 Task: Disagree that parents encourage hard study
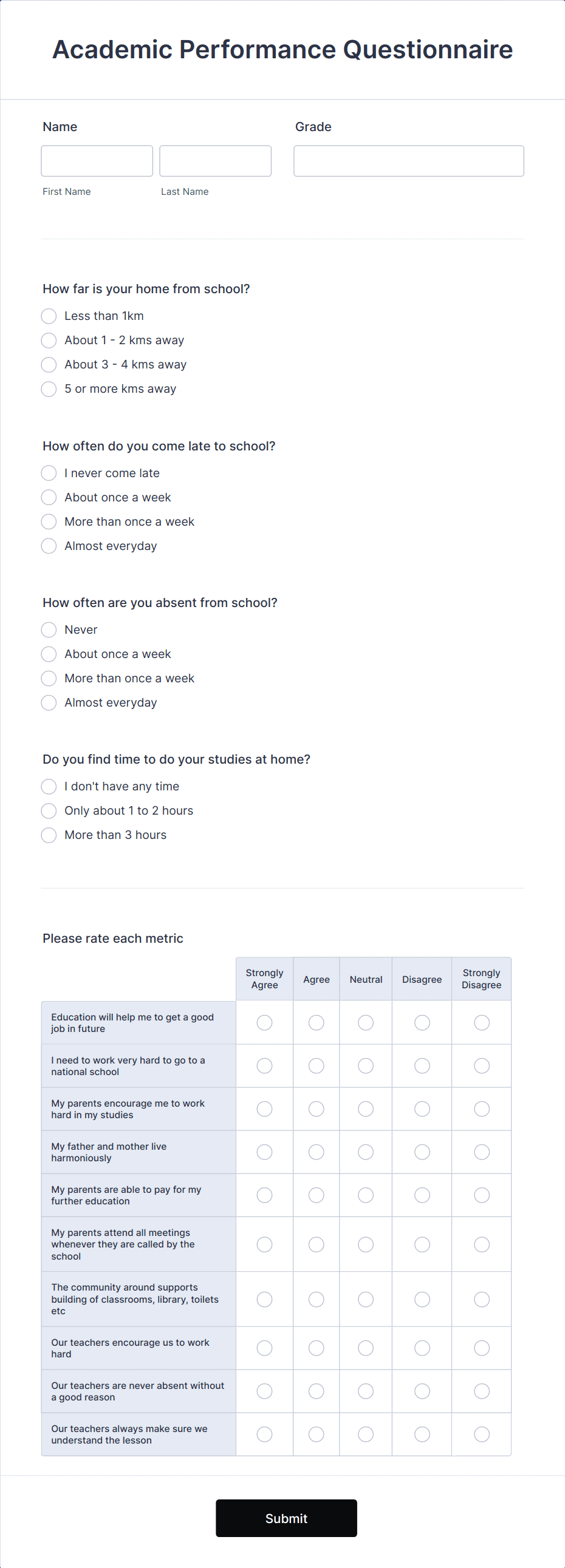pyautogui.click(x=422, y=1108)
